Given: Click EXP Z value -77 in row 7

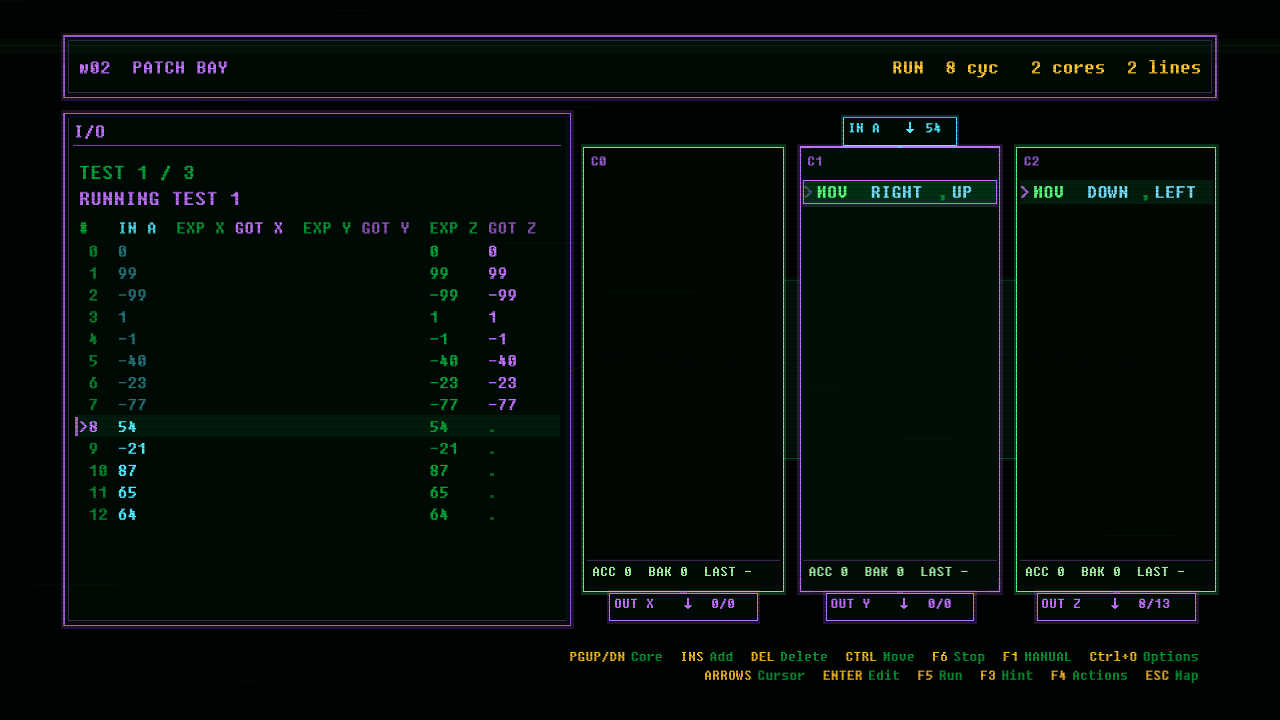Looking at the screenshot, I should (444, 406).
